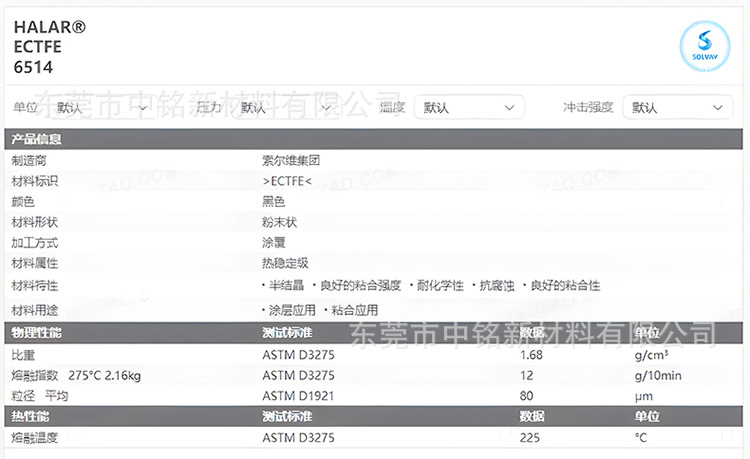Select the melting temperature value 225

530,438
